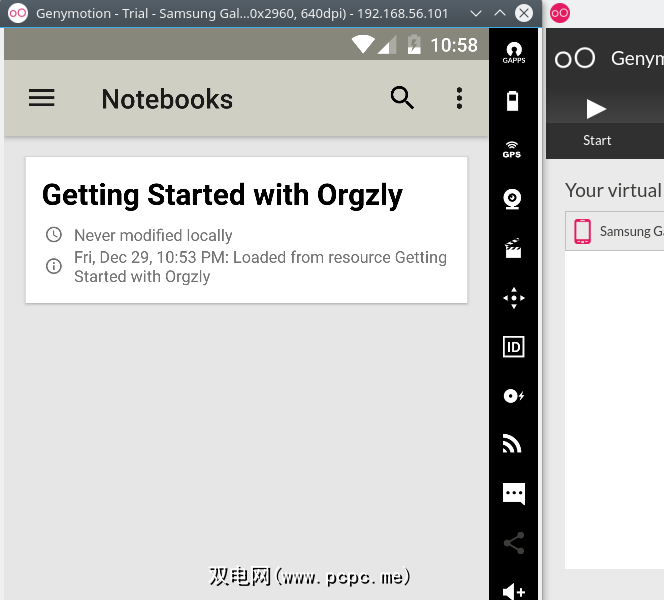The image size is (664, 600).
Task: Click the 'Never modified locally' text line
Action: coord(153,235)
